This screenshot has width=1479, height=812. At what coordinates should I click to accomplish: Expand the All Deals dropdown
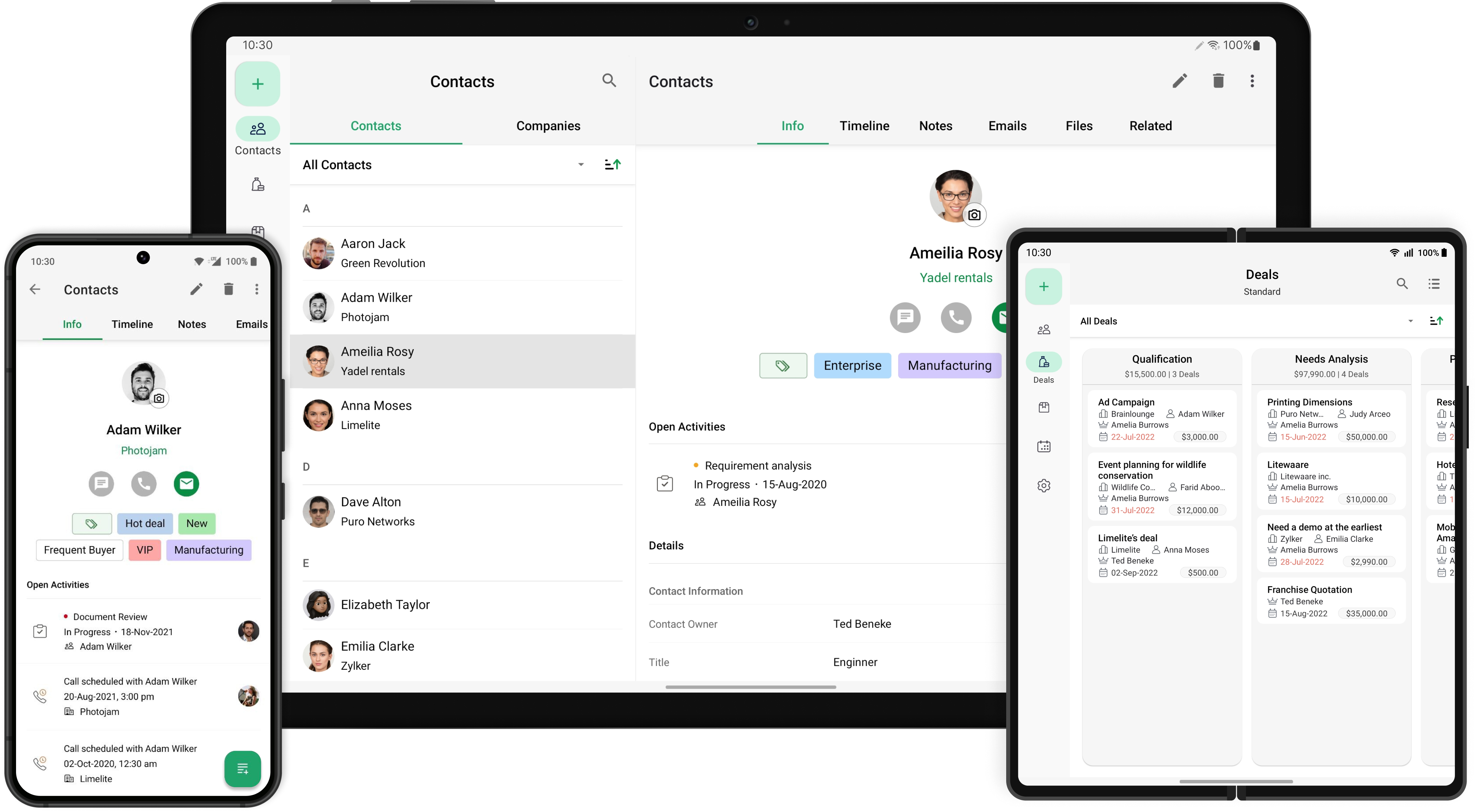click(x=1410, y=321)
